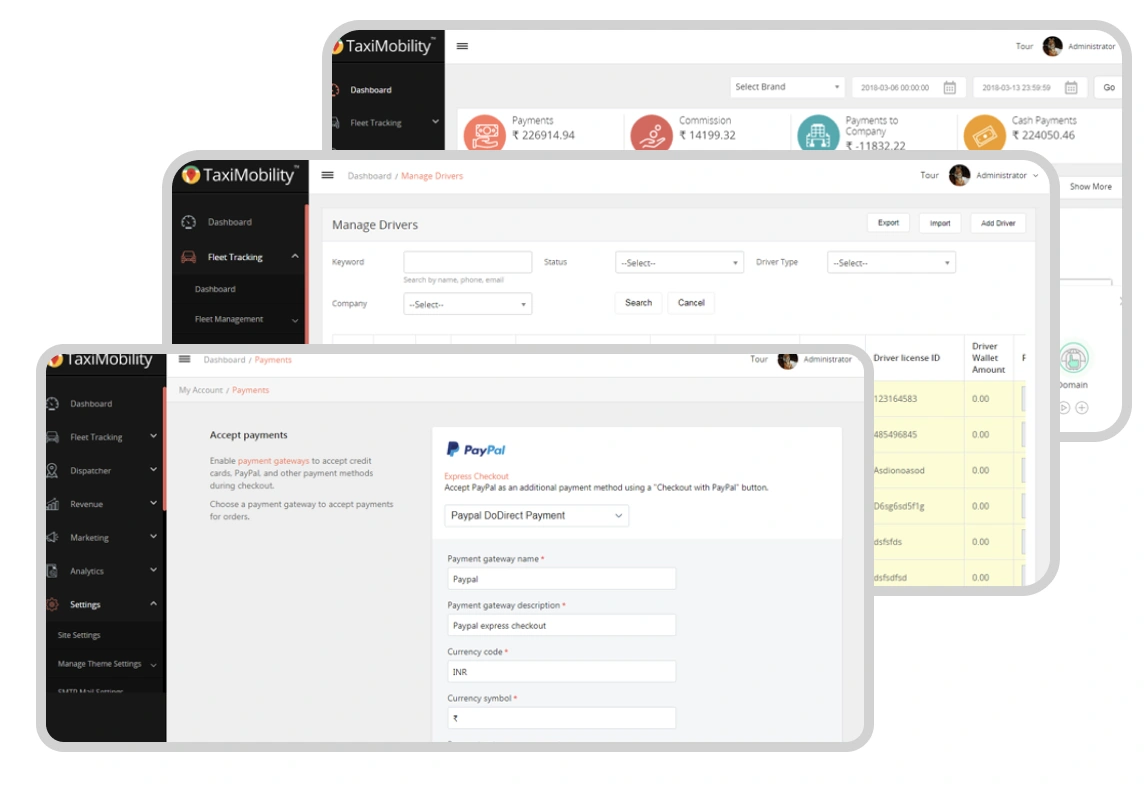Follow the payment gateways link

273,461
